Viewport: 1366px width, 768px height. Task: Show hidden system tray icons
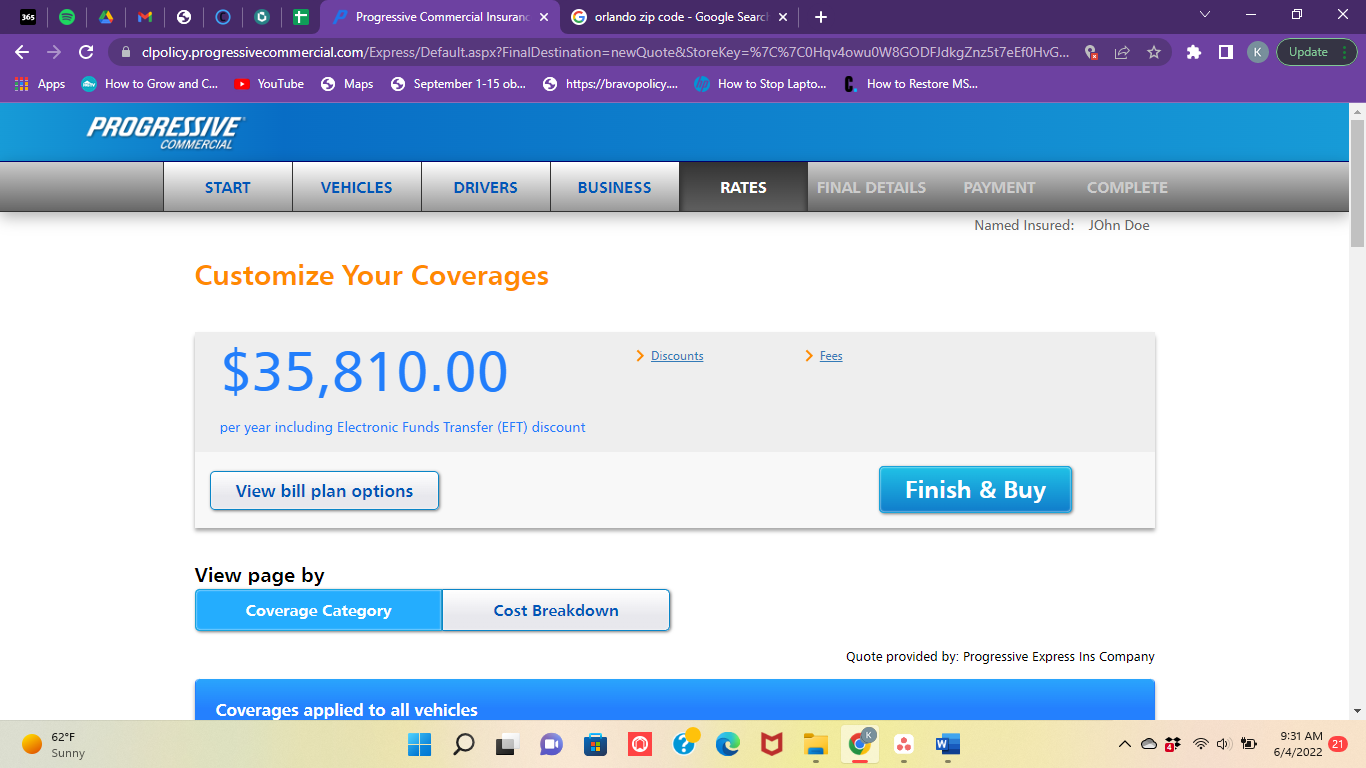[1125, 744]
